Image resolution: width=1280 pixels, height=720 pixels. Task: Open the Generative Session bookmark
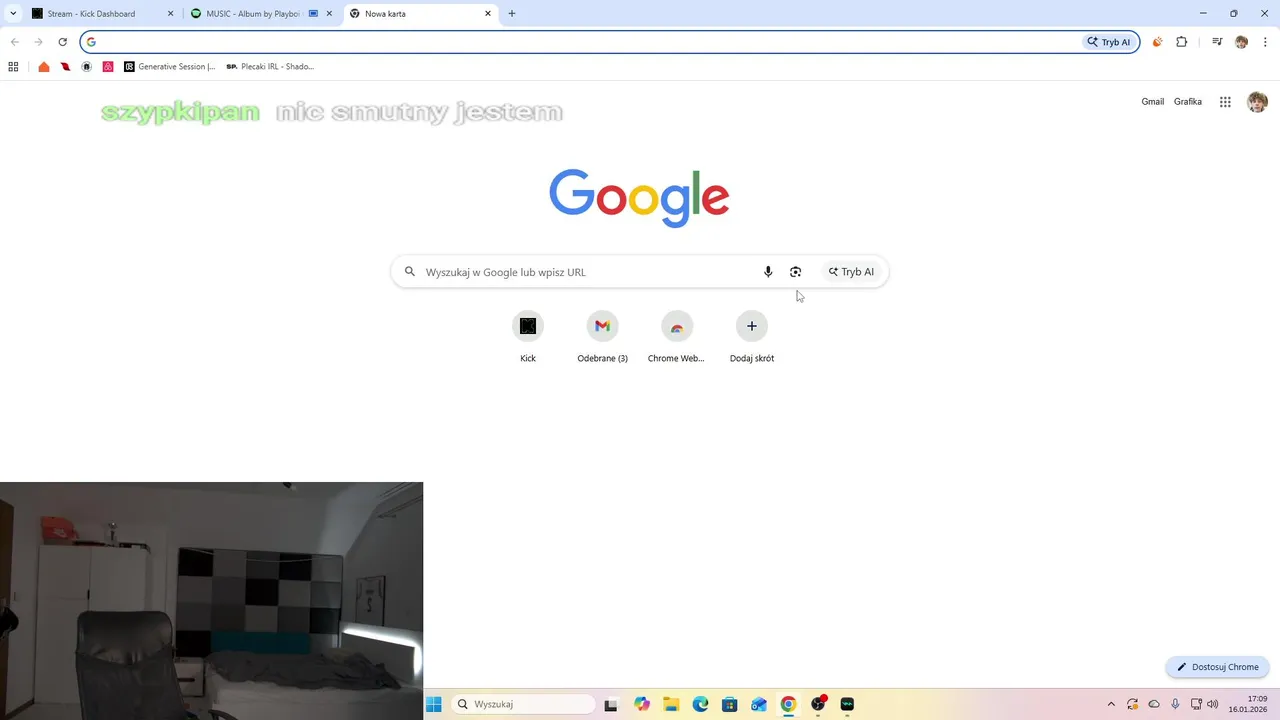(x=170, y=67)
